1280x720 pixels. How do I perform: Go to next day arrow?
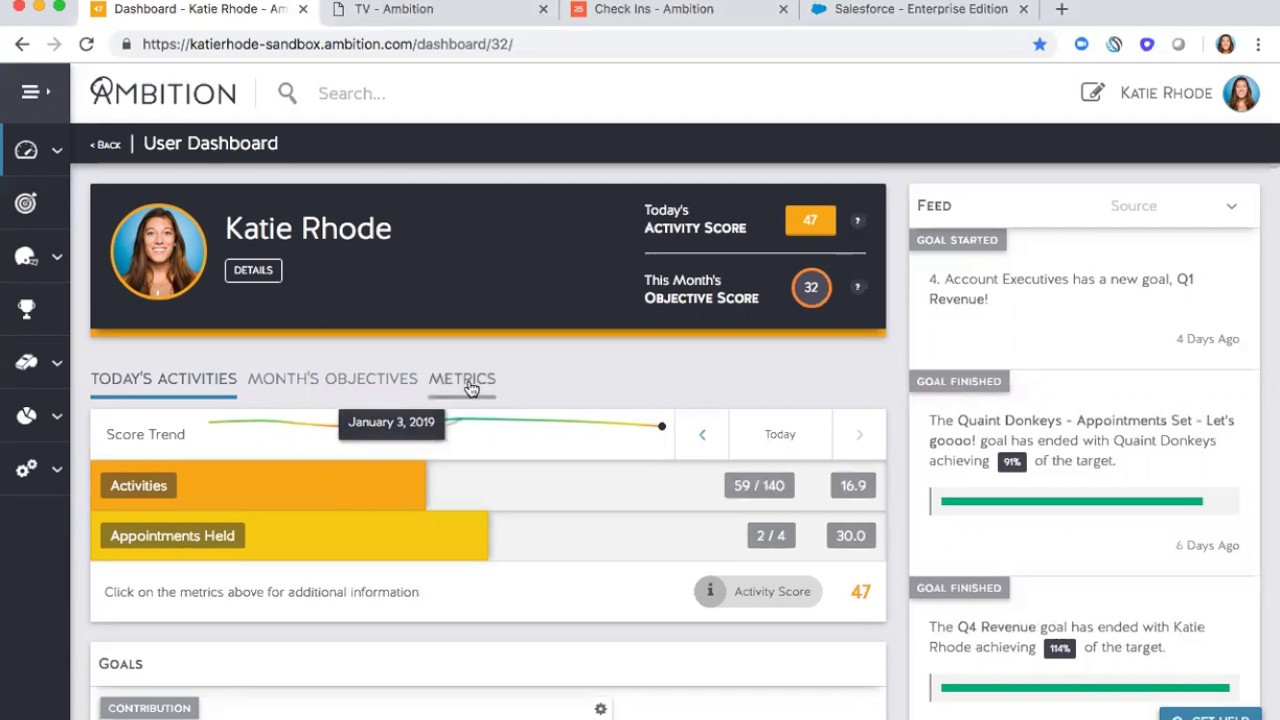coord(859,434)
